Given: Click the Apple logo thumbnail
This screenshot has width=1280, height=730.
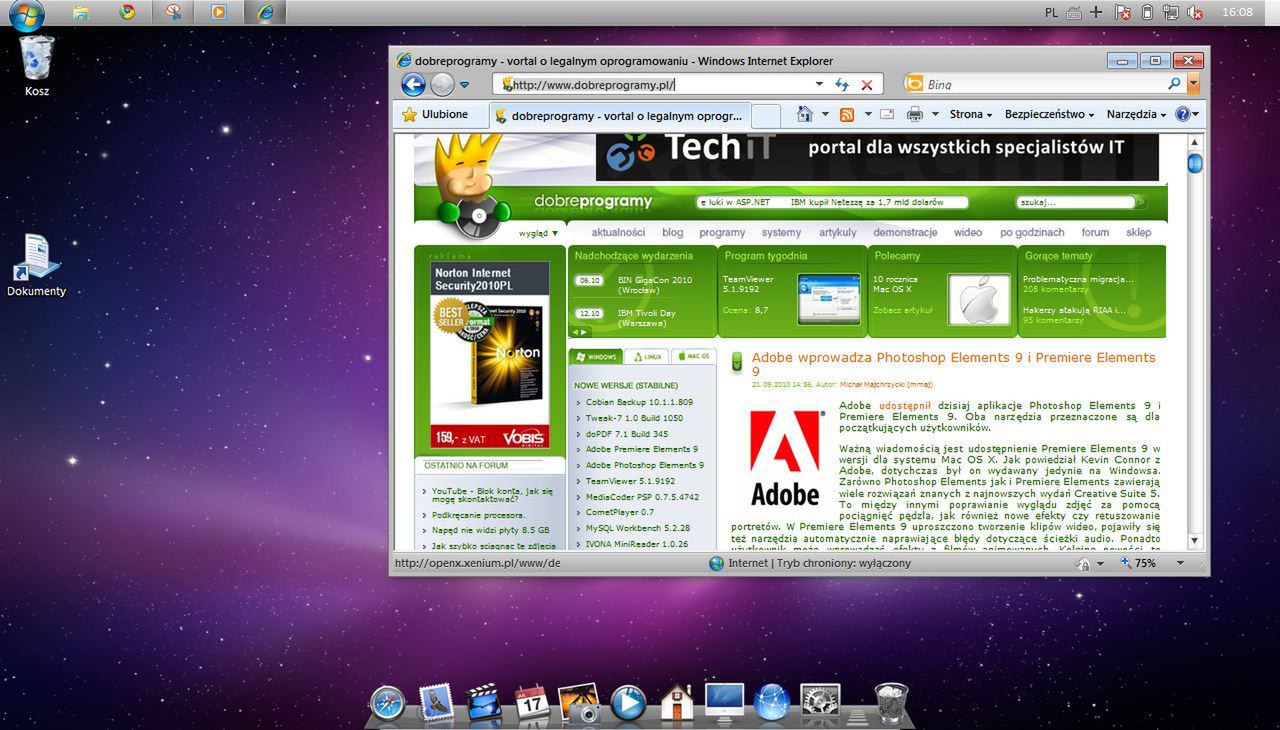Looking at the screenshot, I should tap(979, 299).
